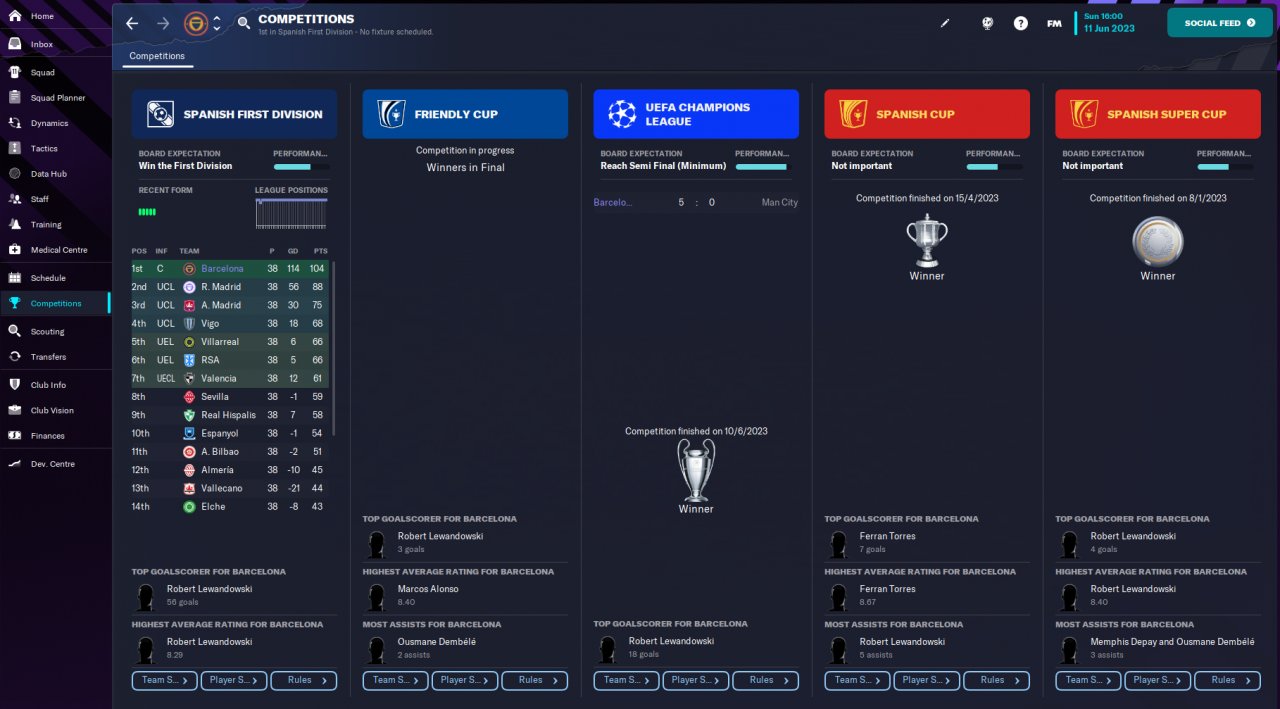Open the Scouting magnifier icon
1280x709 pixels.
click(14, 331)
